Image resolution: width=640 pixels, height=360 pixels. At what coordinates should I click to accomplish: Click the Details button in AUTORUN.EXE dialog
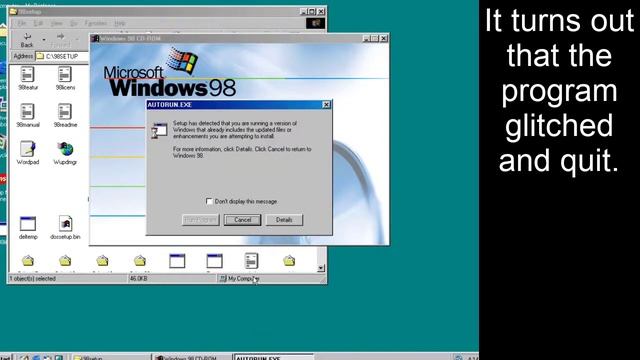point(284,220)
